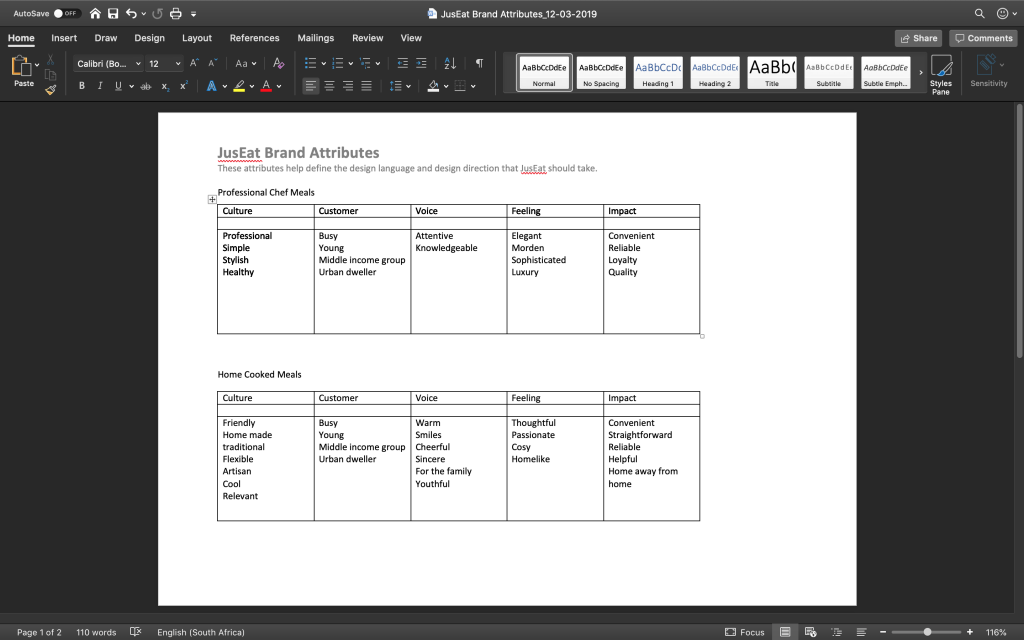Open the Styles Pane

pos(940,74)
